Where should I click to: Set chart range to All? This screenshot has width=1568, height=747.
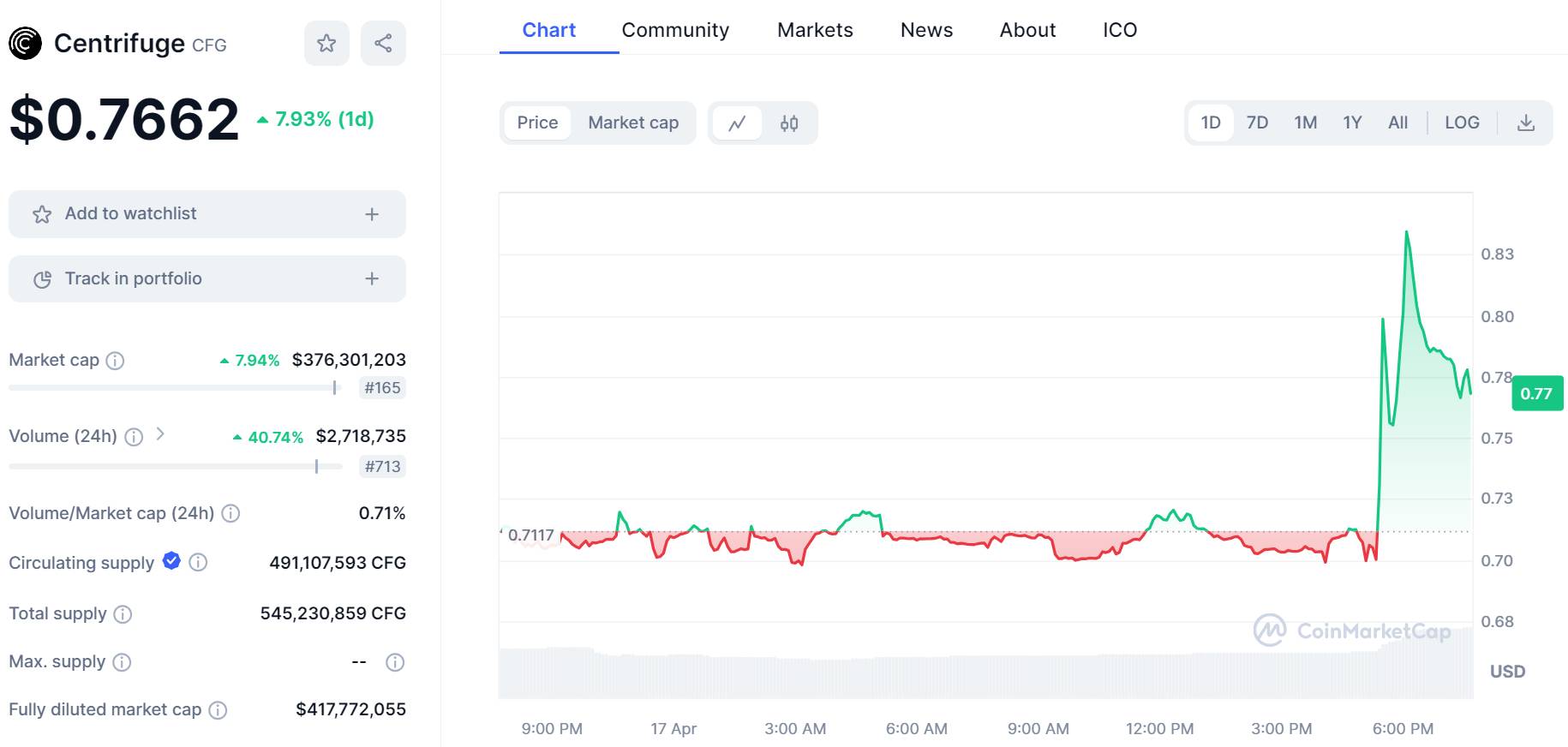1397,123
